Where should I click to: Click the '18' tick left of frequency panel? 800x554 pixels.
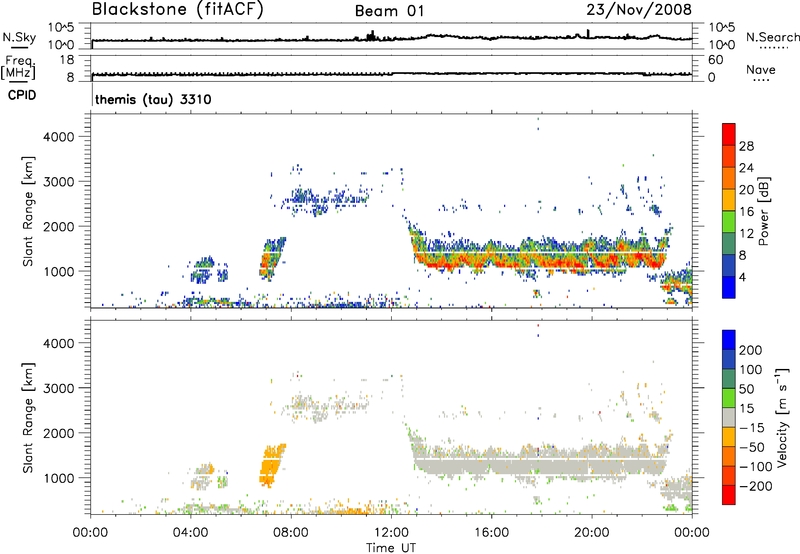pyautogui.click(x=67, y=60)
